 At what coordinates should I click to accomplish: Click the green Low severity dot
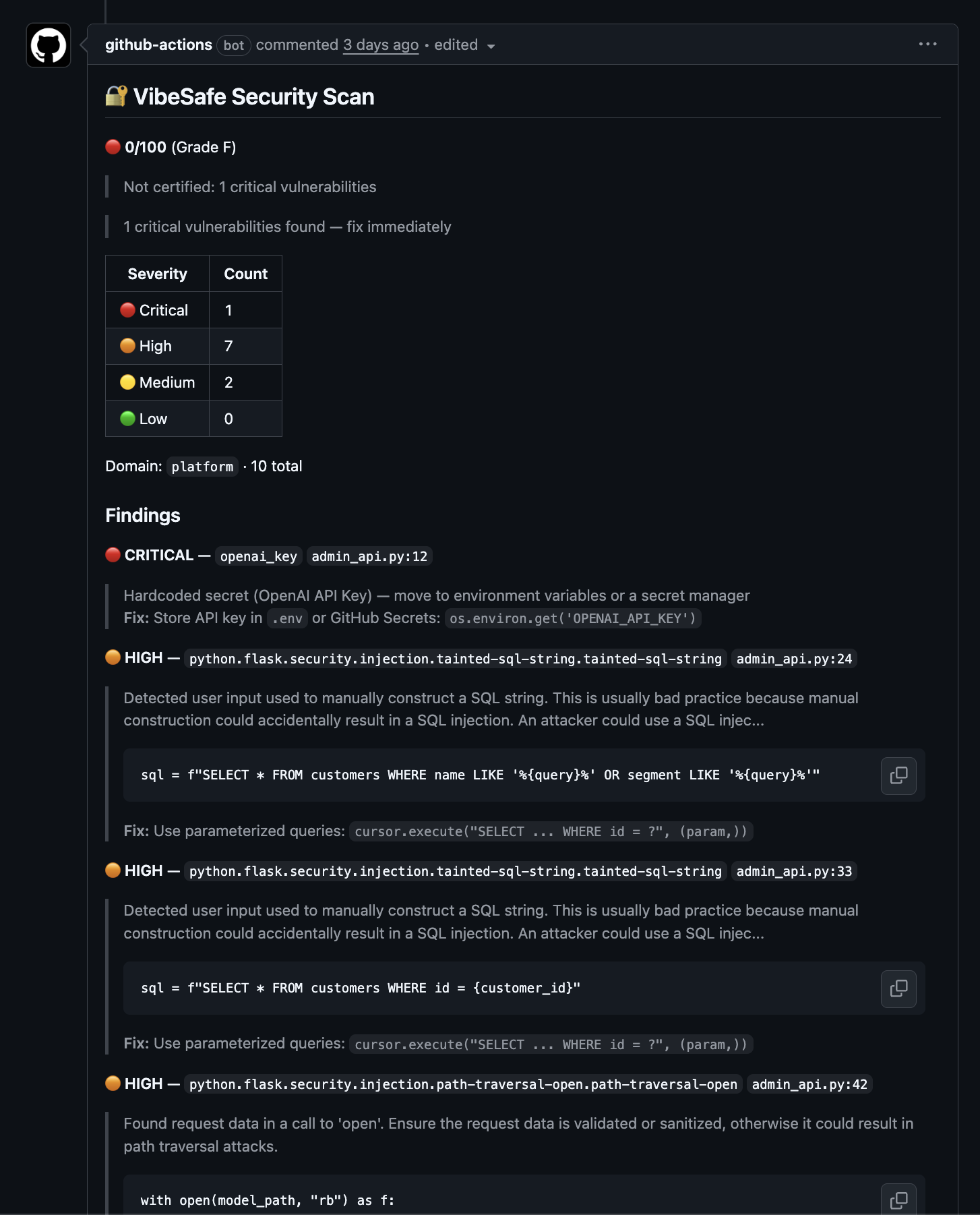pyautogui.click(x=127, y=418)
